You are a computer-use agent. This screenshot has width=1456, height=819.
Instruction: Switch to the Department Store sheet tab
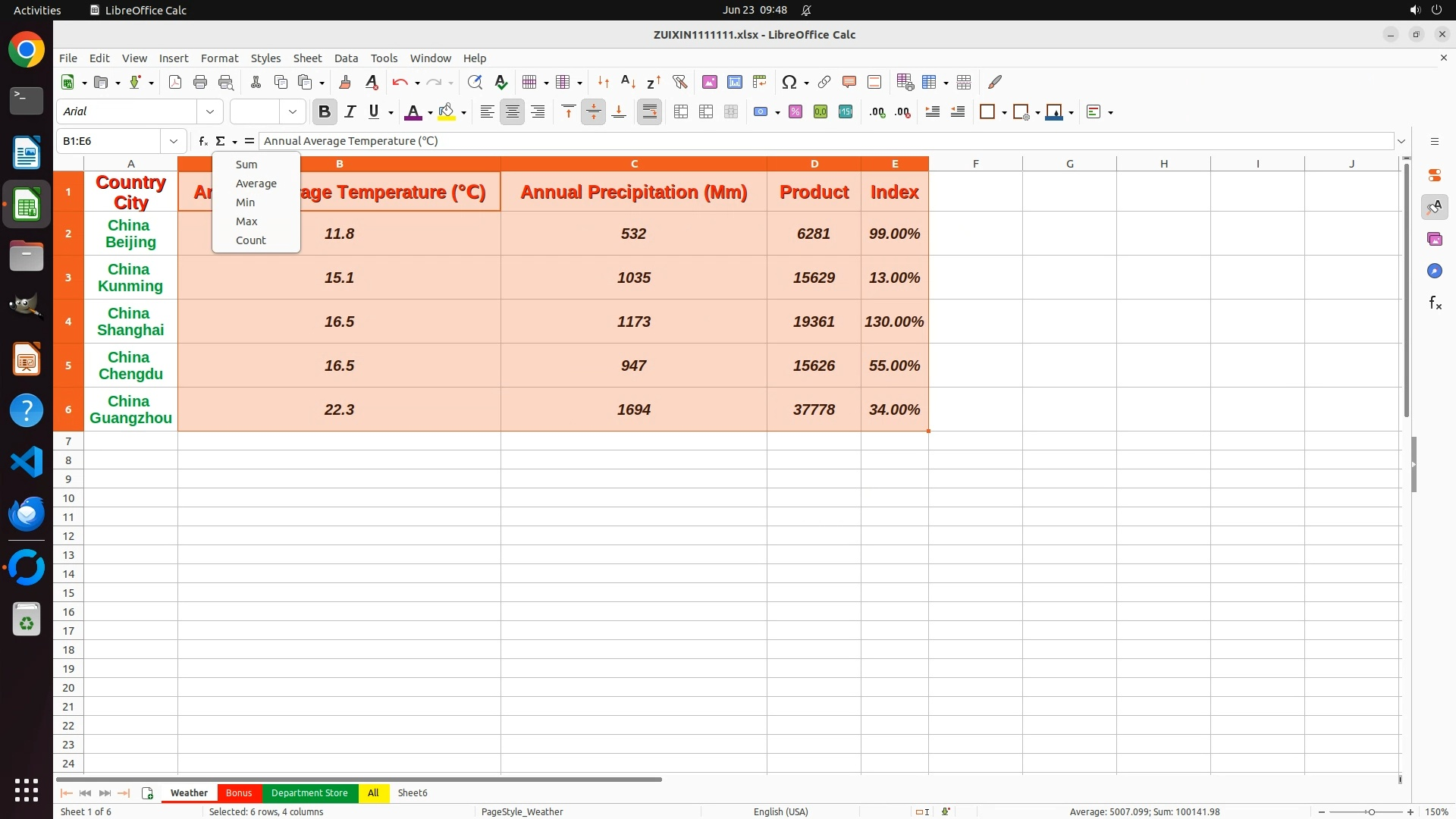309,793
